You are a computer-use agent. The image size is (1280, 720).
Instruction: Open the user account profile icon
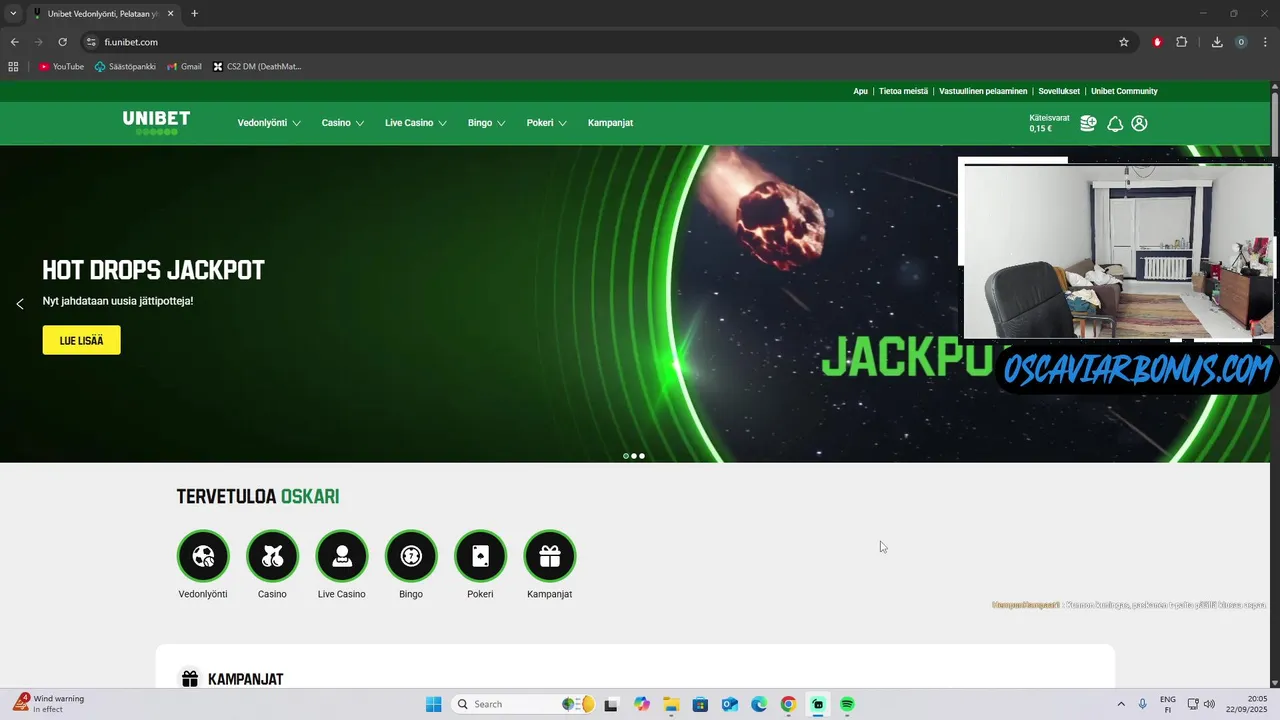pos(1139,123)
